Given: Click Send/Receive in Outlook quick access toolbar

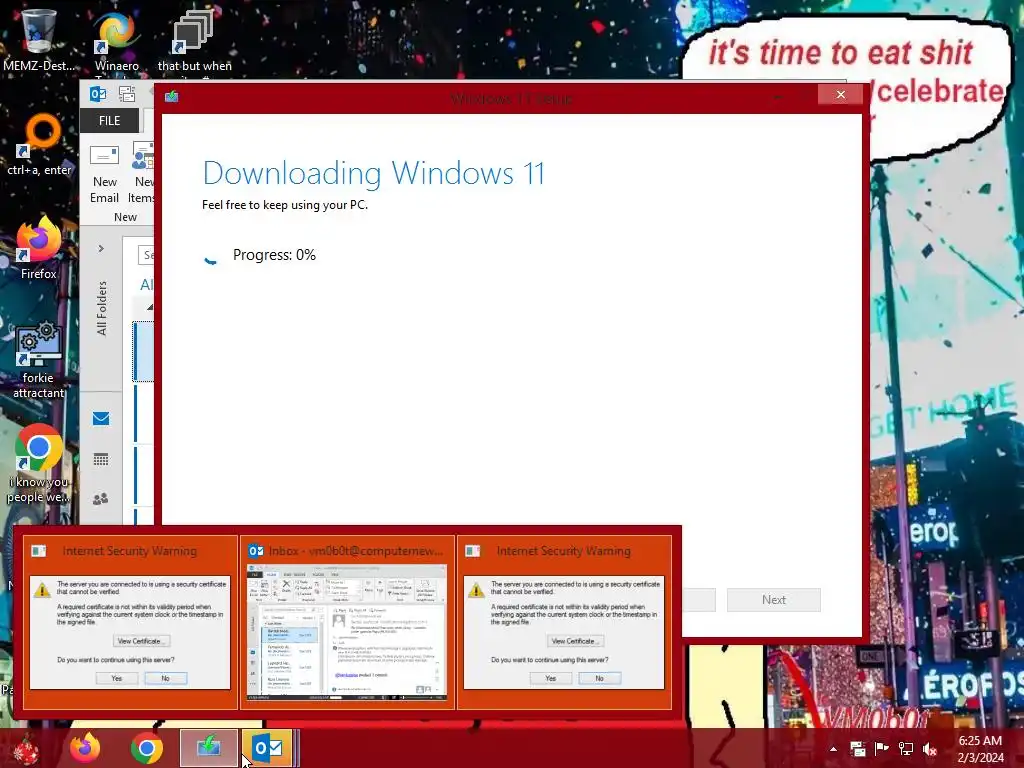Looking at the screenshot, I should 127,95.
